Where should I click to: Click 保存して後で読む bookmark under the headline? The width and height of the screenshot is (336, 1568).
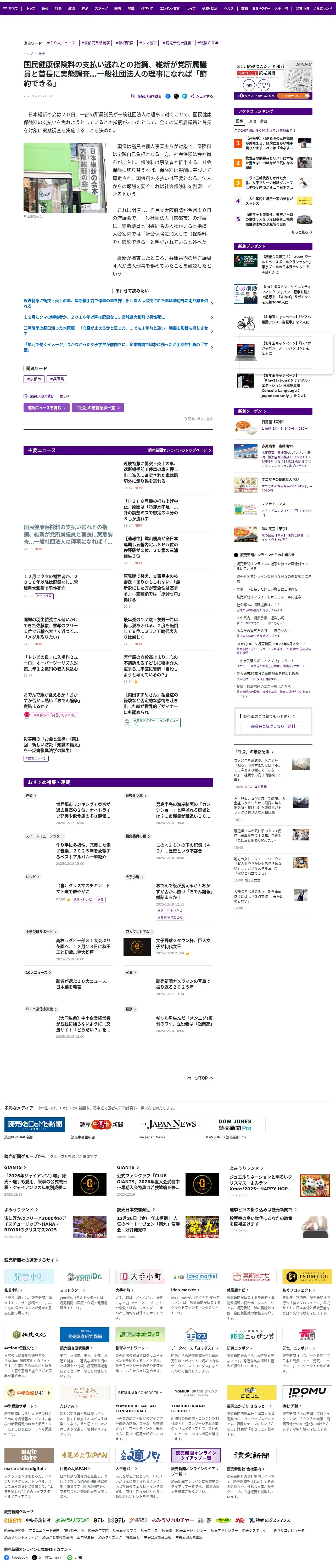(146, 96)
